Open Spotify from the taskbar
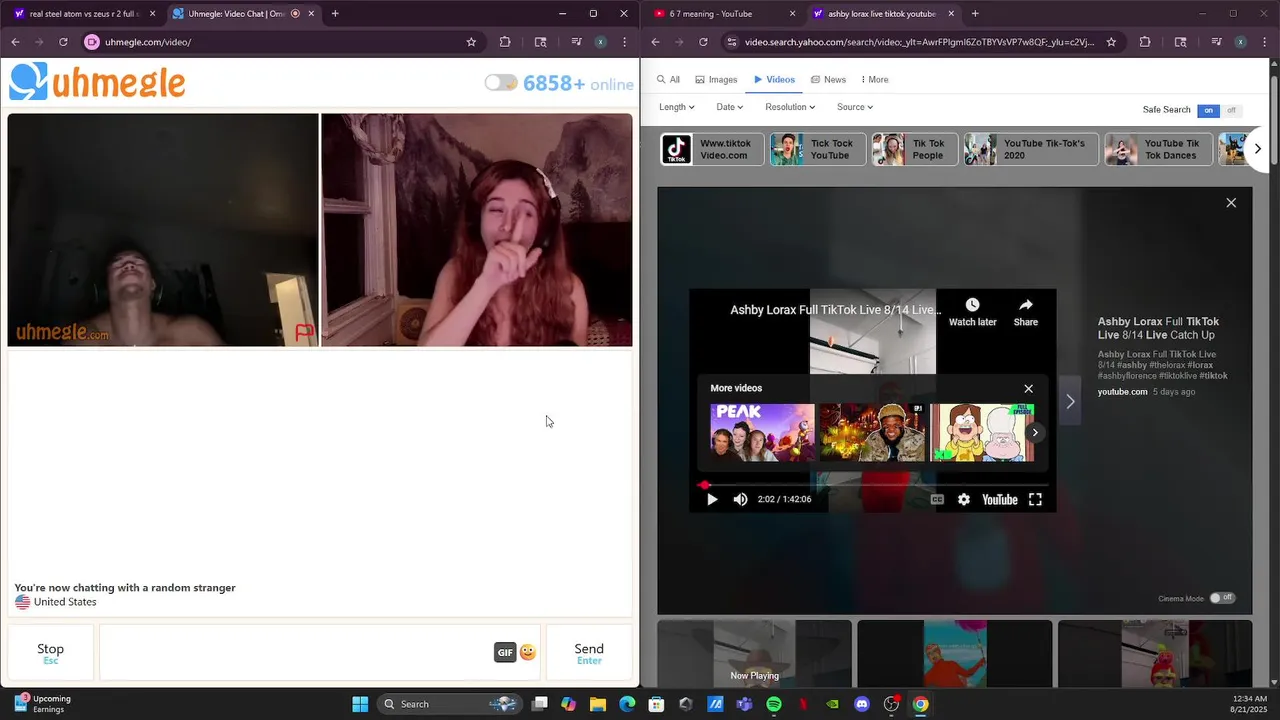The height and width of the screenshot is (720, 1280). pos(774,704)
